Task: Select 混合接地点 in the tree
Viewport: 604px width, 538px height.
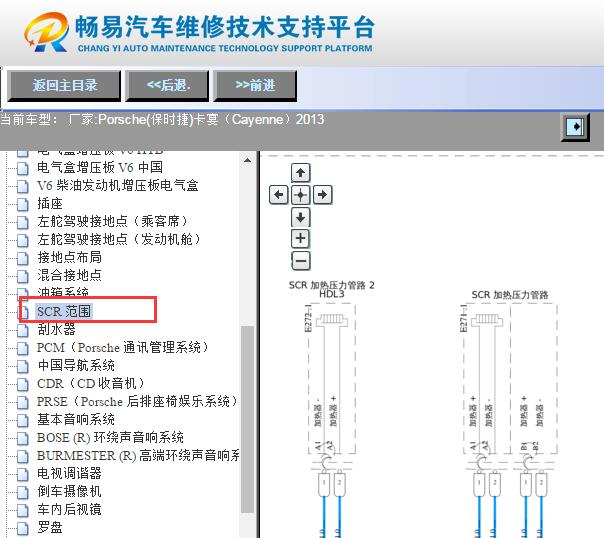Action: tap(69, 276)
